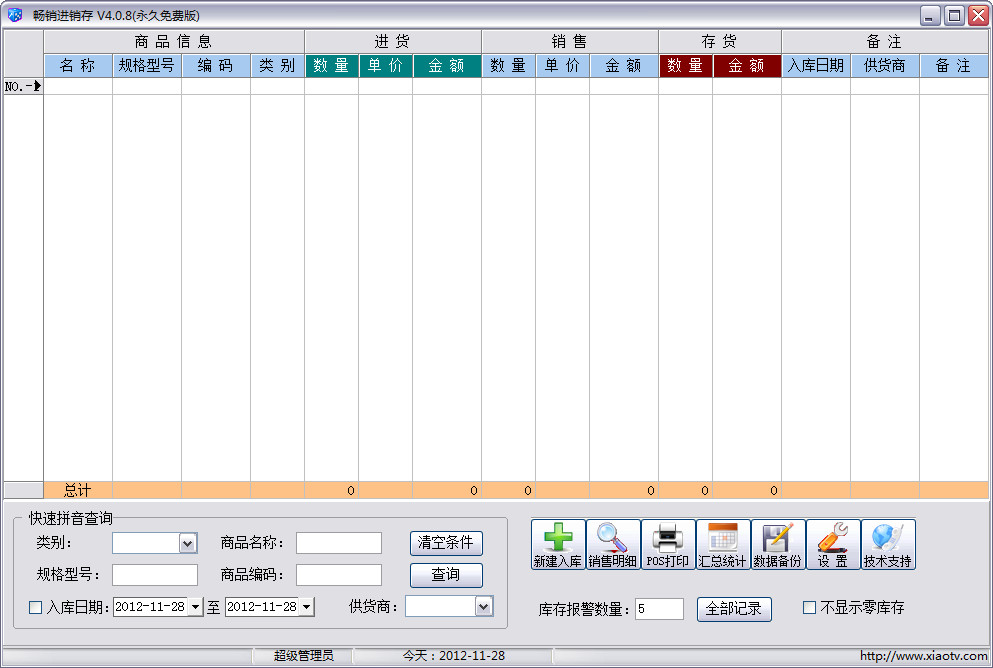Click the 存货 金额 dark red header
This screenshot has height=668, width=993.
pos(747,65)
